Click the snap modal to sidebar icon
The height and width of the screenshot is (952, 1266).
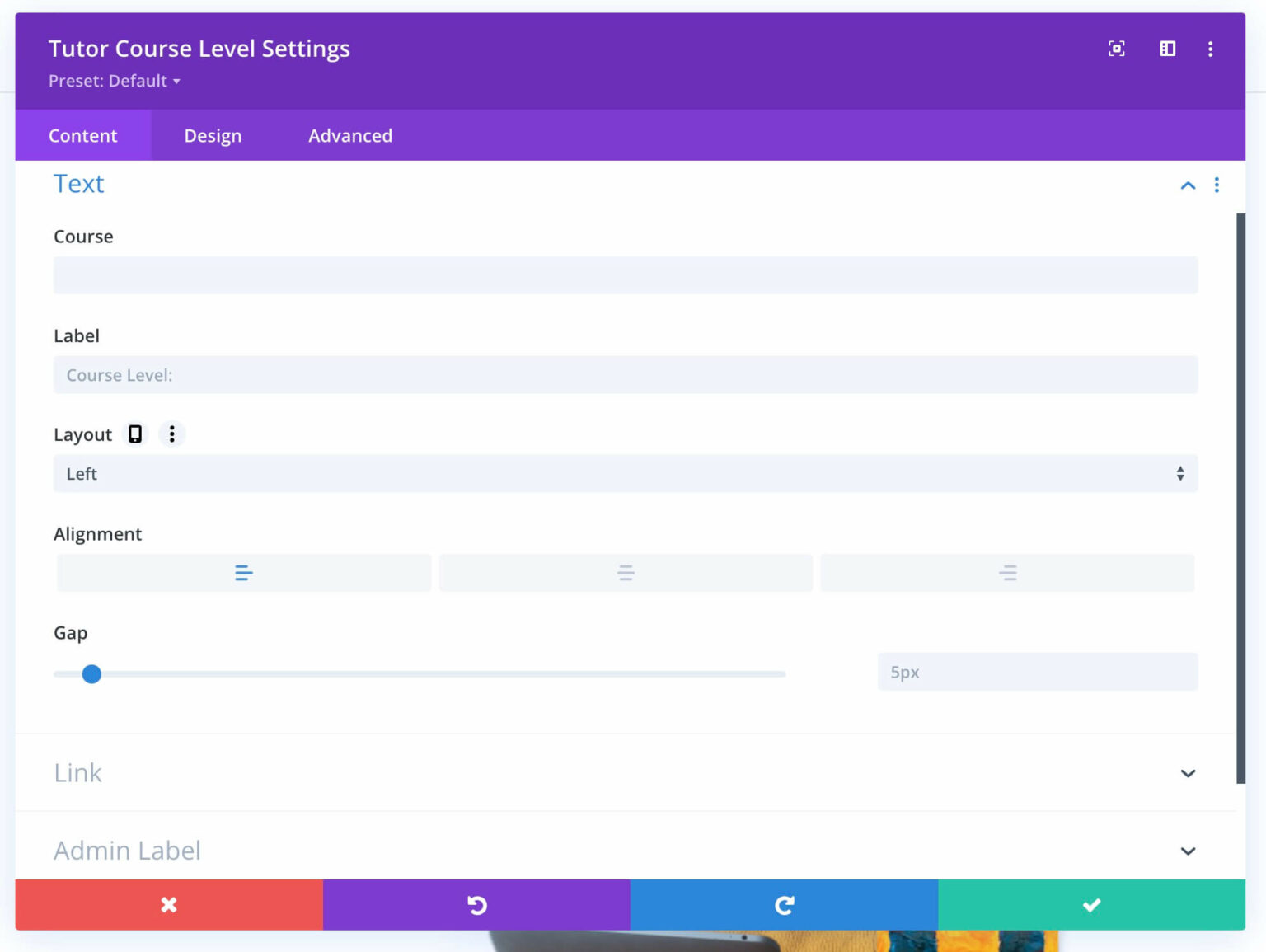pyautogui.click(x=1167, y=49)
